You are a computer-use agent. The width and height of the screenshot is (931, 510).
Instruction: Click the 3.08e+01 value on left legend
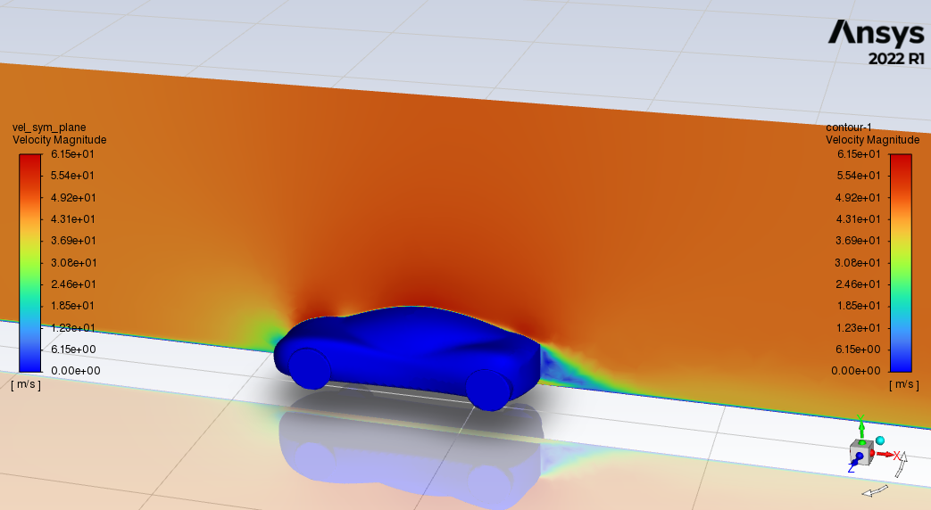pos(74,262)
